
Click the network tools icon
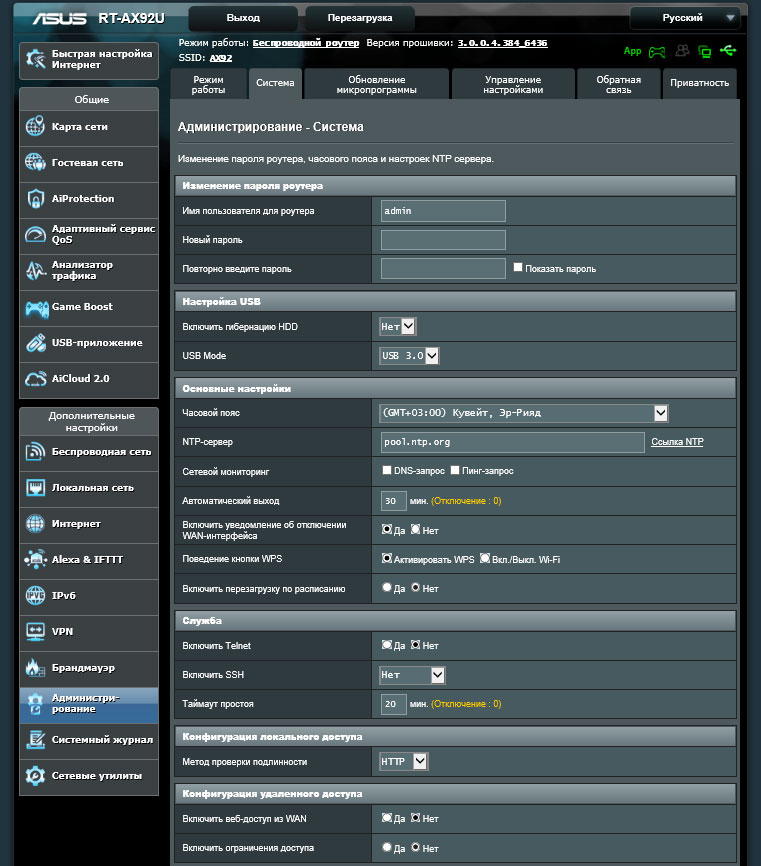[35, 775]
